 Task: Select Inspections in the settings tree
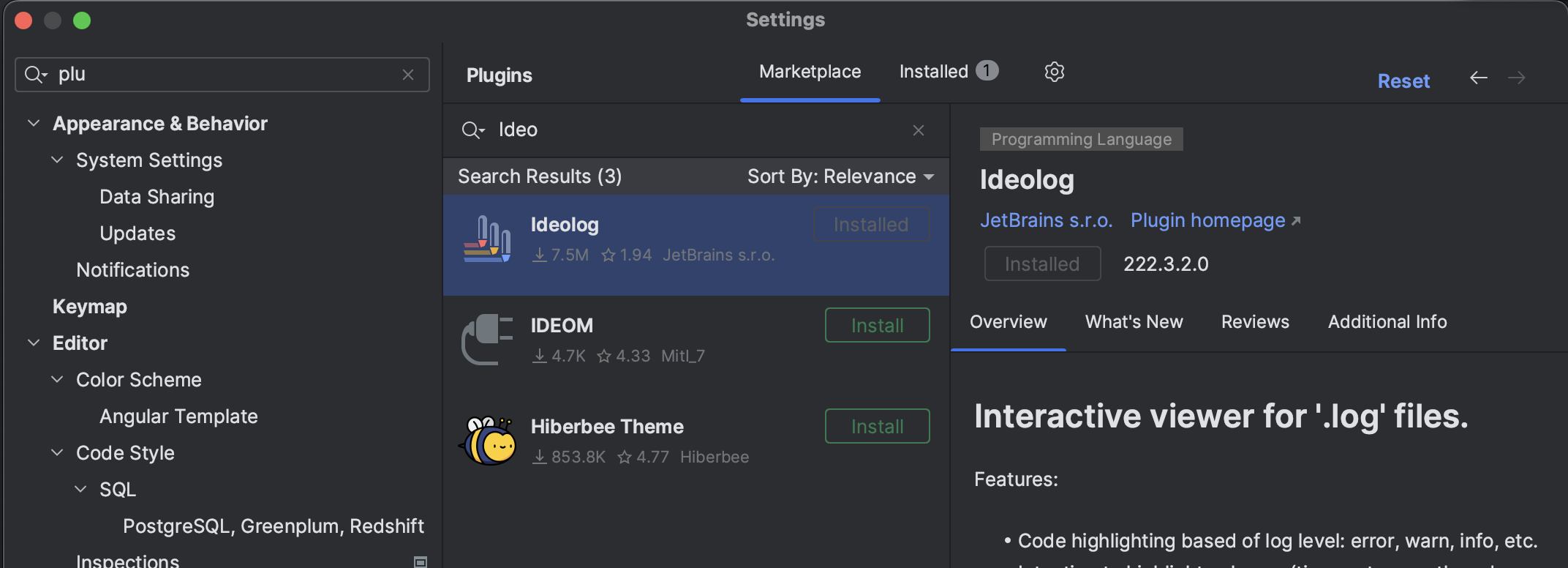point(127,561)
